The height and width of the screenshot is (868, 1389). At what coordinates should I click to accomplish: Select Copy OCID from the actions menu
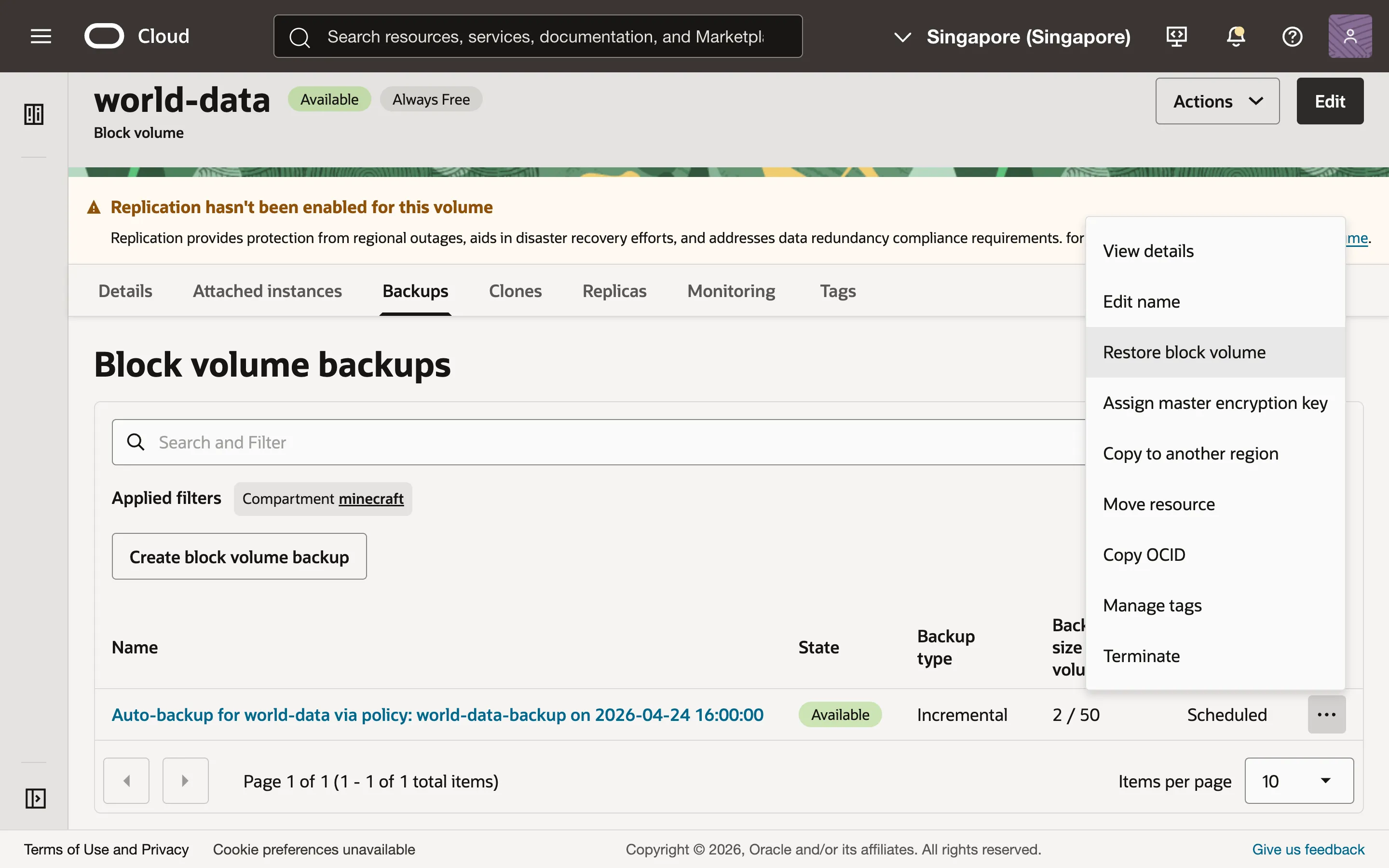point(1144,554)
